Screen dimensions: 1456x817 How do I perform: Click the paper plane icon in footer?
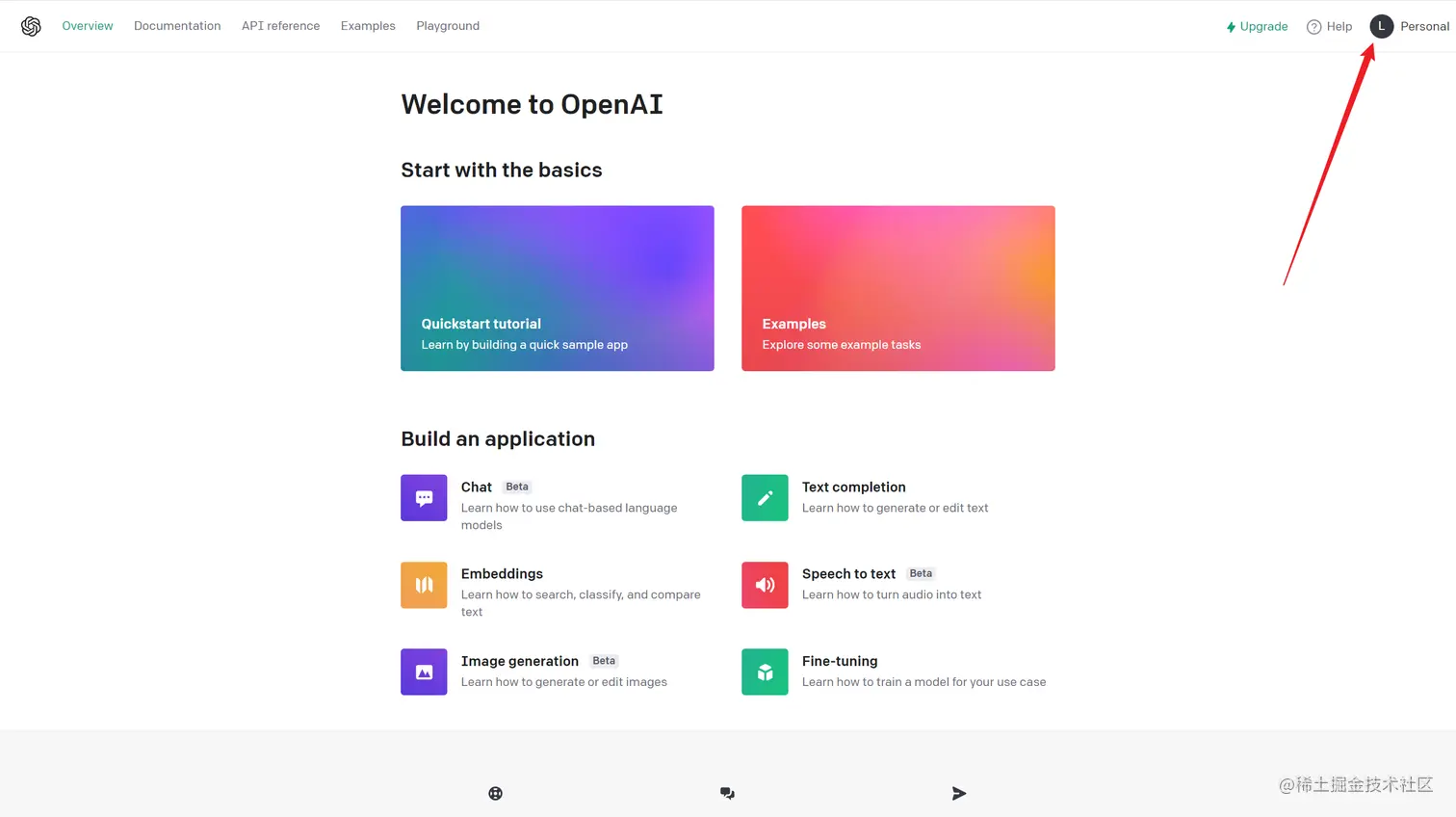(x=959, y=793)
